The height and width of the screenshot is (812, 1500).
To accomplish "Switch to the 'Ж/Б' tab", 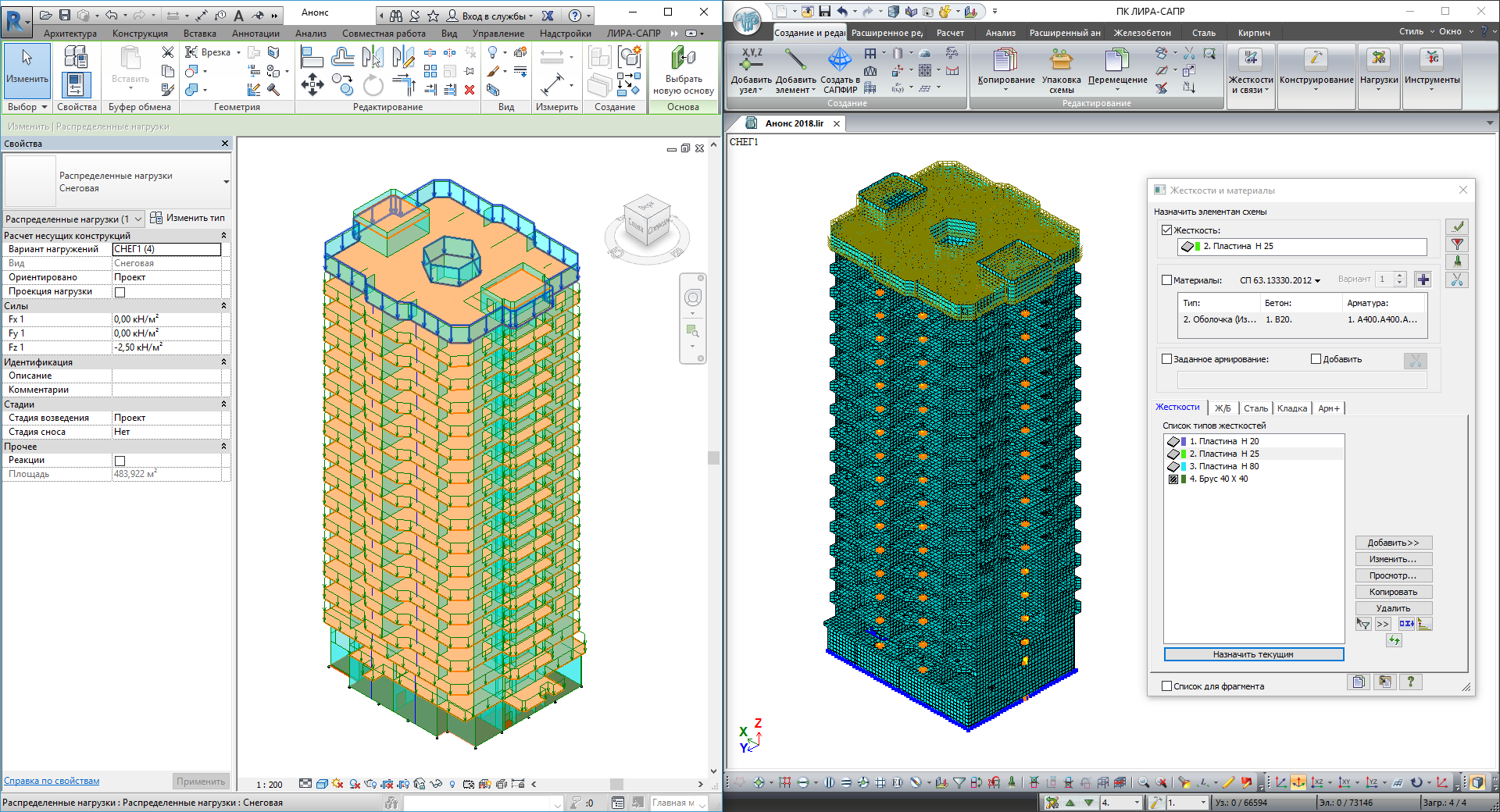I will click(1223, 408).
